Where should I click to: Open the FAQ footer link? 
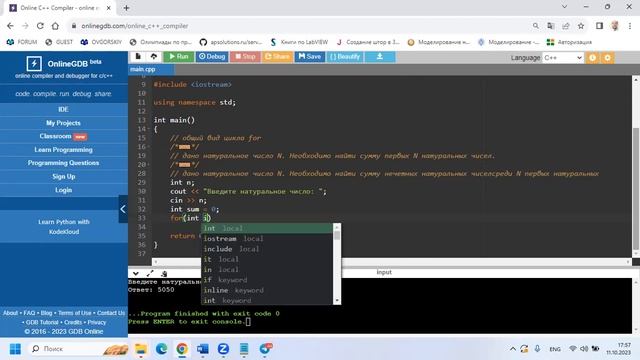click(x=29, y=313)
